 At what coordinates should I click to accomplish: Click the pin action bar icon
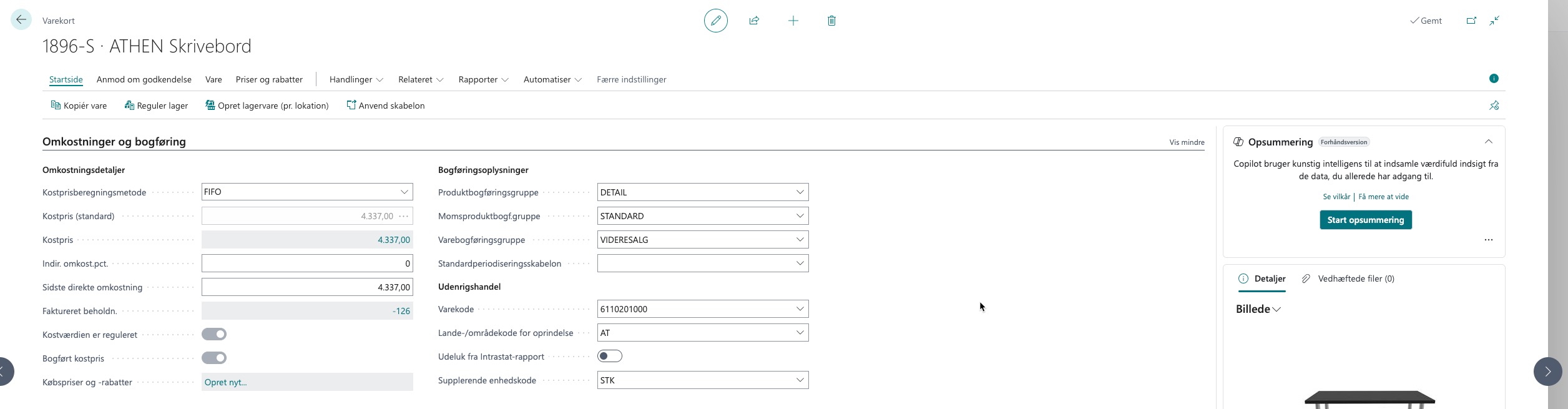(x=1494, y=106)
